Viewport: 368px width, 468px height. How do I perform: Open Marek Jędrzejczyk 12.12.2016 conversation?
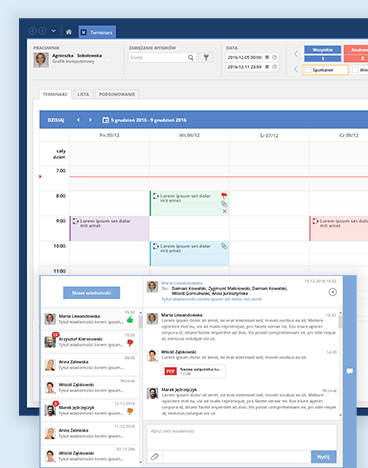[x=90, y=411]
